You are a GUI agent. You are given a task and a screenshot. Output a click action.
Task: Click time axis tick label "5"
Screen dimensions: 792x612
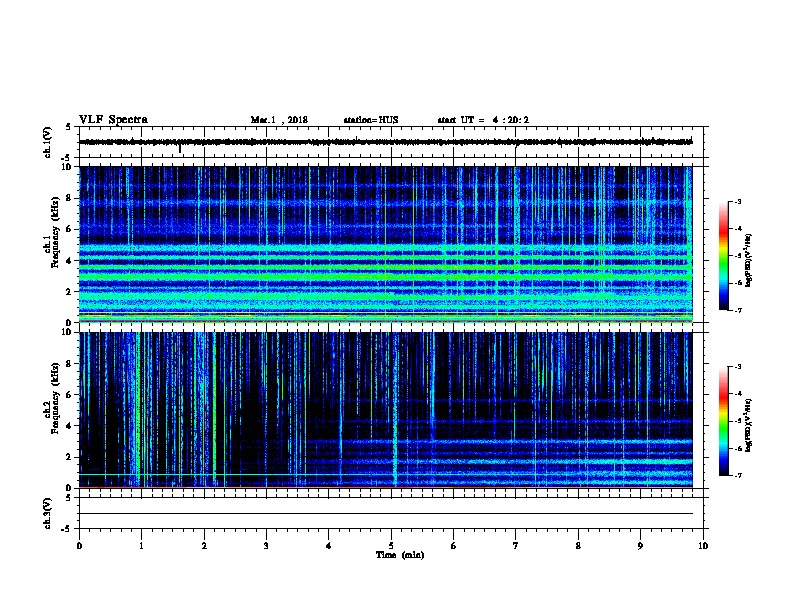click(391, 546)
